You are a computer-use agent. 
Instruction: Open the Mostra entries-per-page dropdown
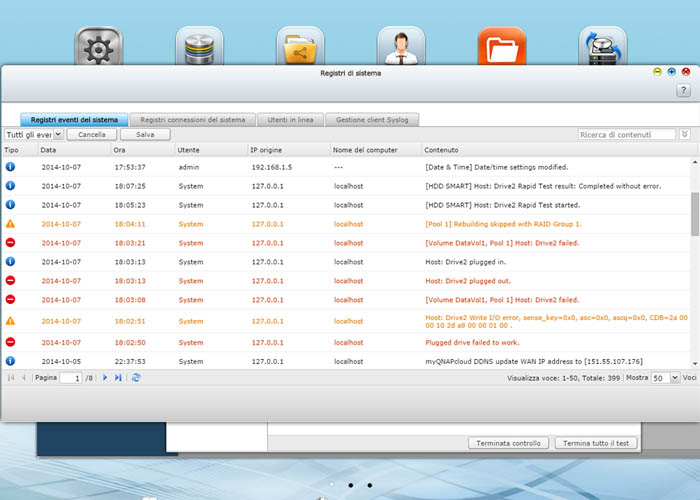coord(671,379)
